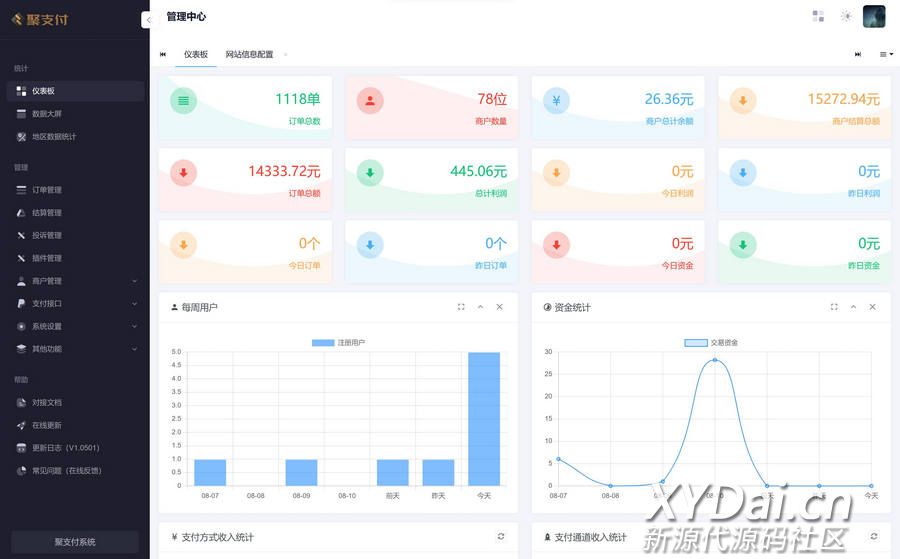The width and height of the screenshot is (900, 559).
Task: Switch to the 网站信息配置 tab
Action: [x=249, y=54]
